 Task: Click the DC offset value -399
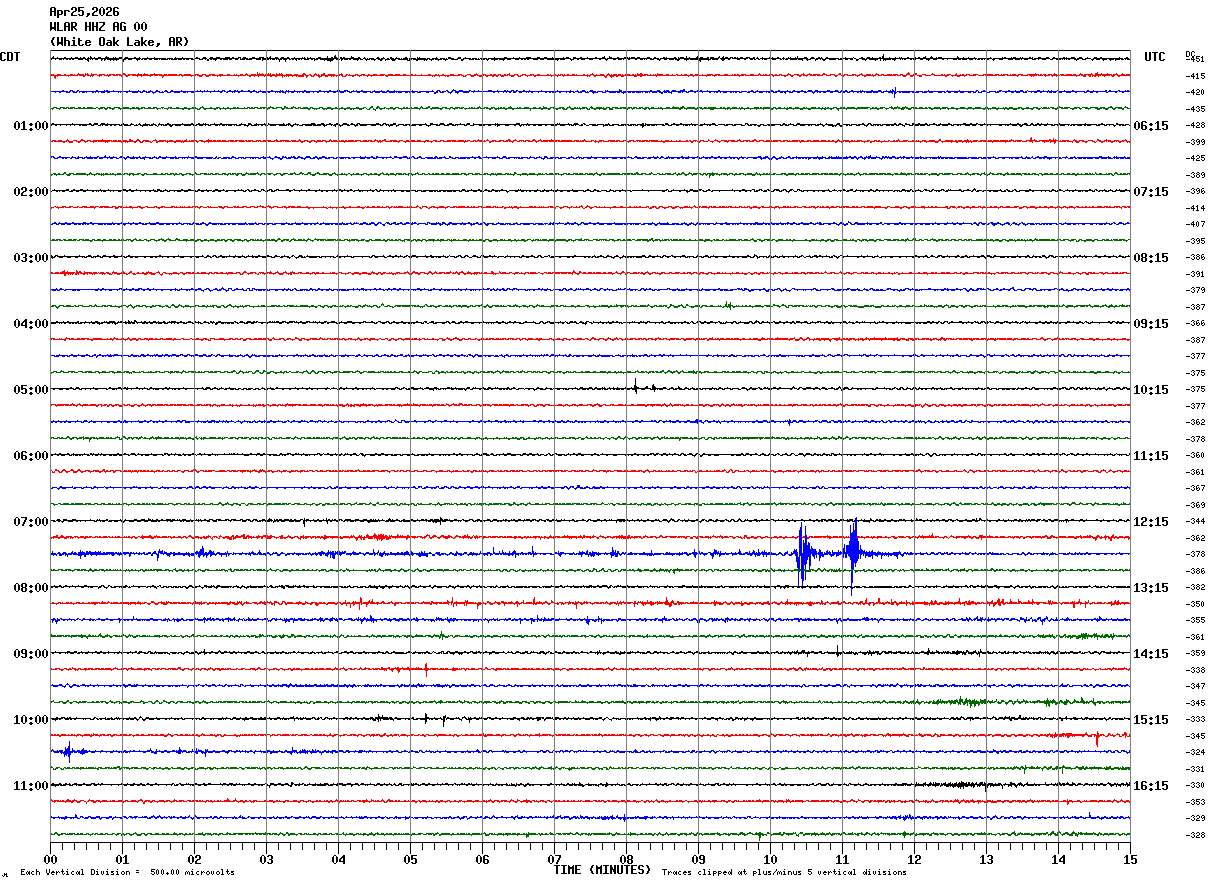pos(1195,142)
